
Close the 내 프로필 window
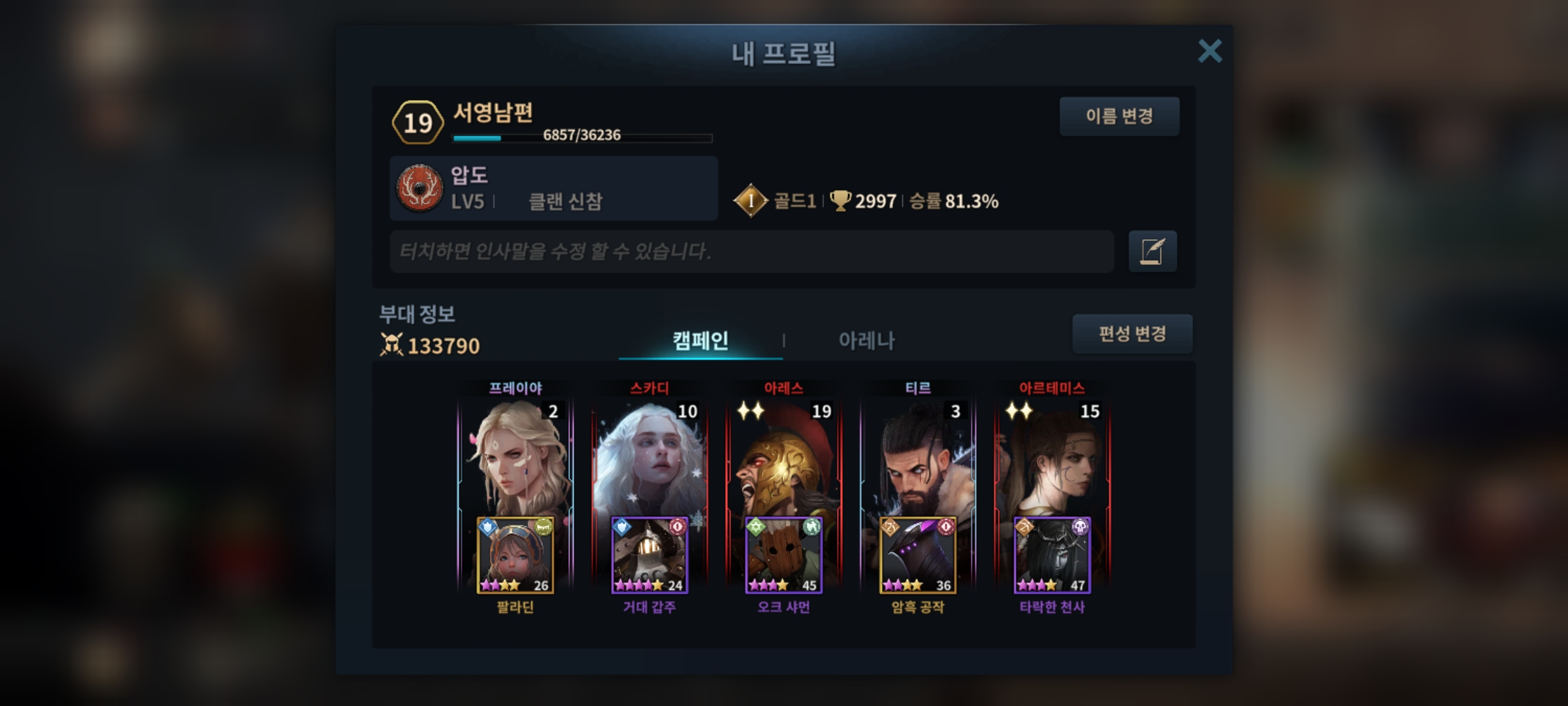pos(1210,51)
